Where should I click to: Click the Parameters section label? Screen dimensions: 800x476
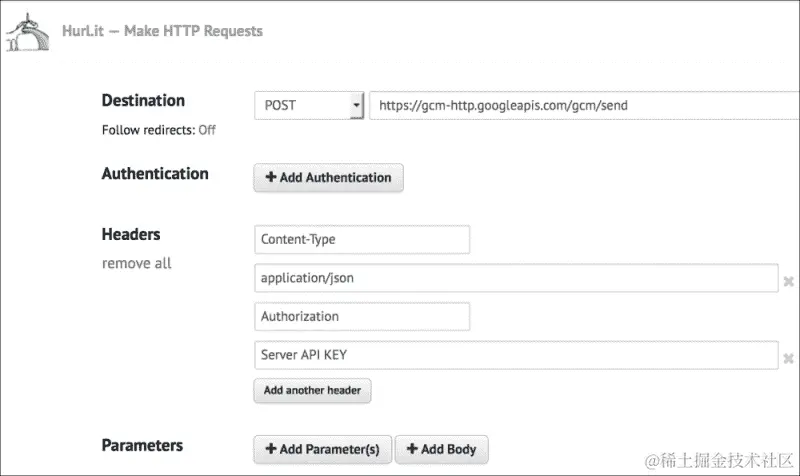coord(142,446)
